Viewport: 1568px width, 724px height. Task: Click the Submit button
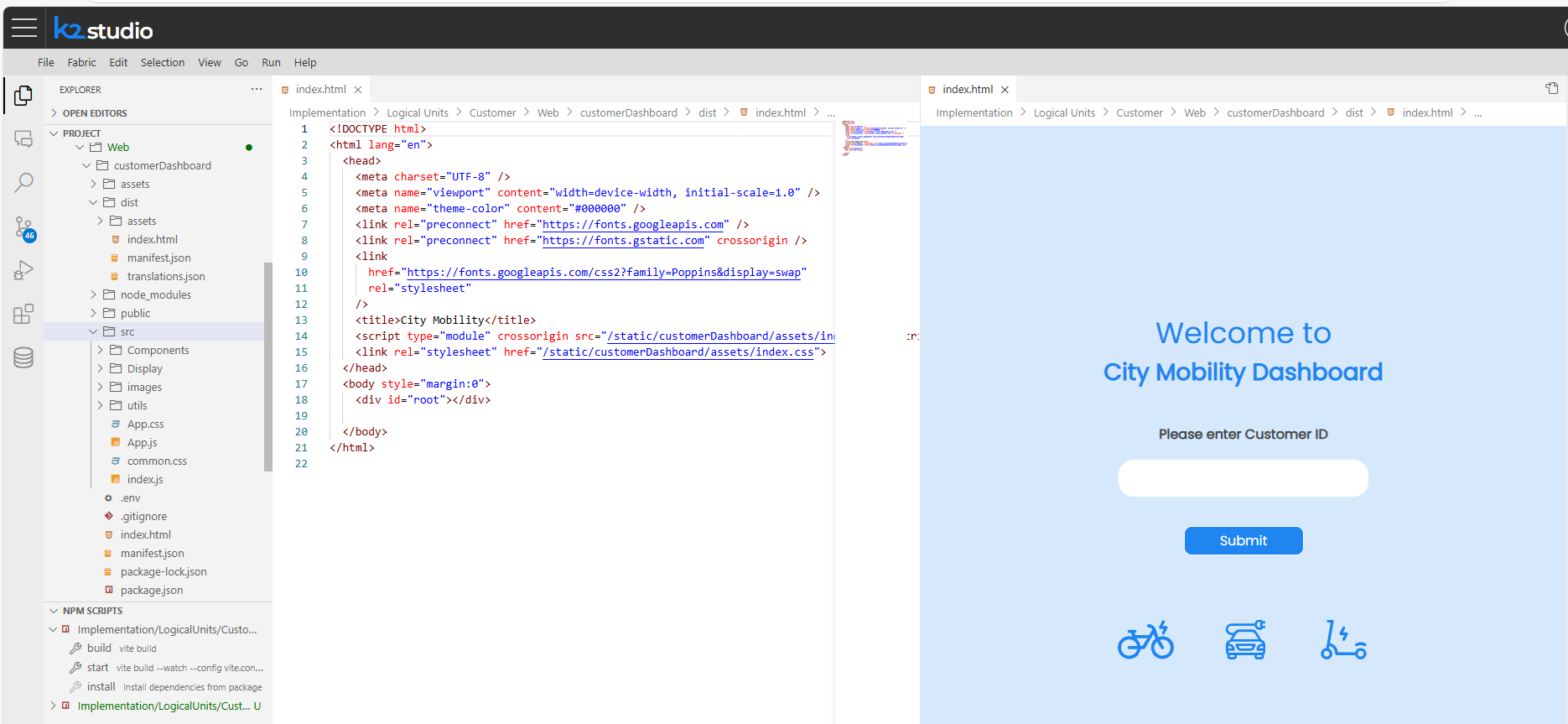click(x=1243, y=540)
